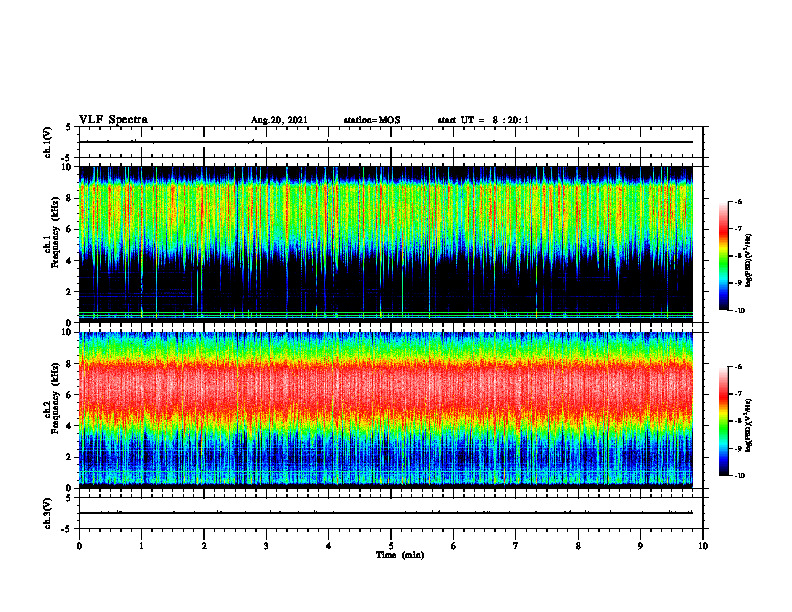This screenshot has width=792, height=612.
Task: Click the time axis tick label "6"
Action: point(454,546)
